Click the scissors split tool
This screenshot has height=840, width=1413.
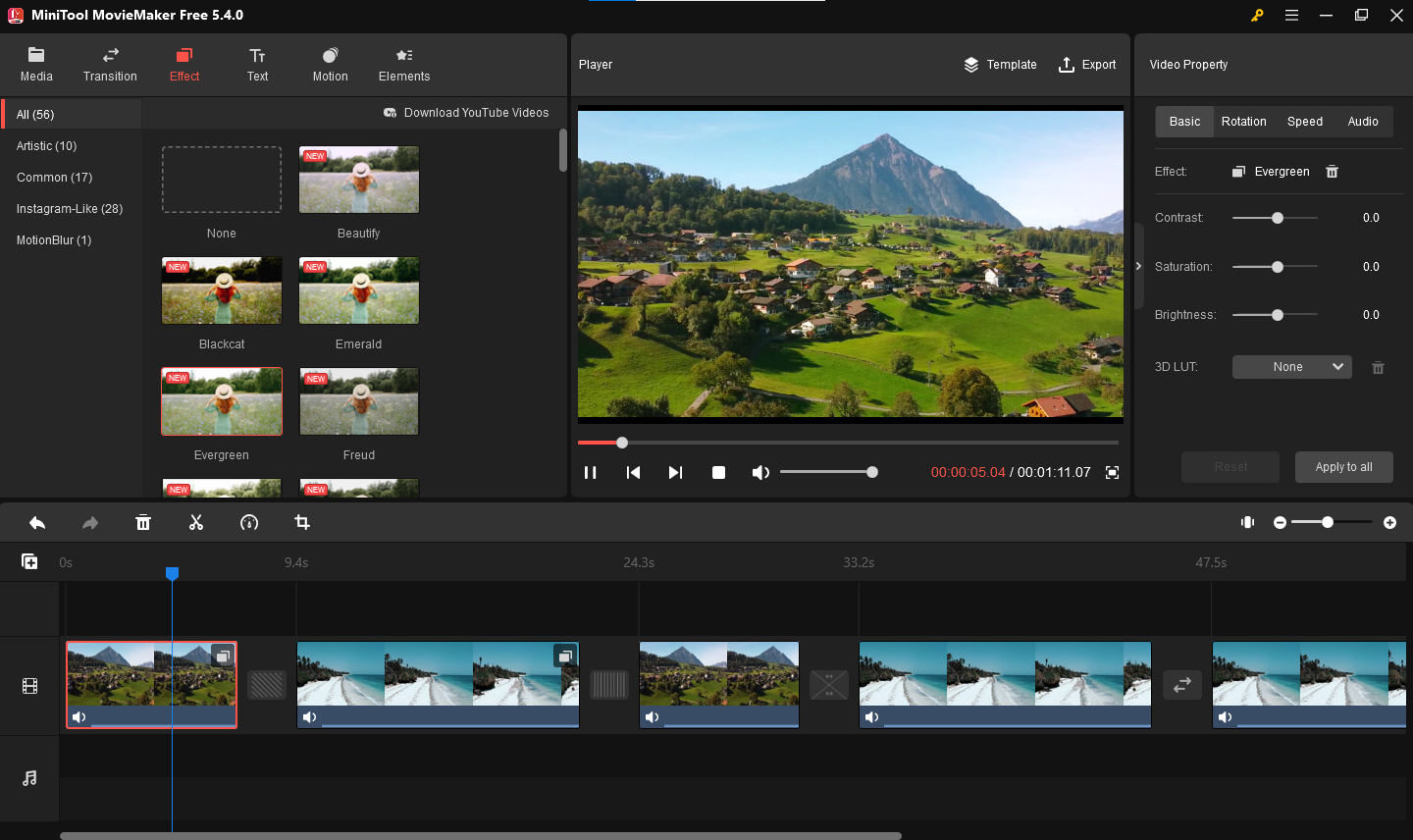click(196, 523)
